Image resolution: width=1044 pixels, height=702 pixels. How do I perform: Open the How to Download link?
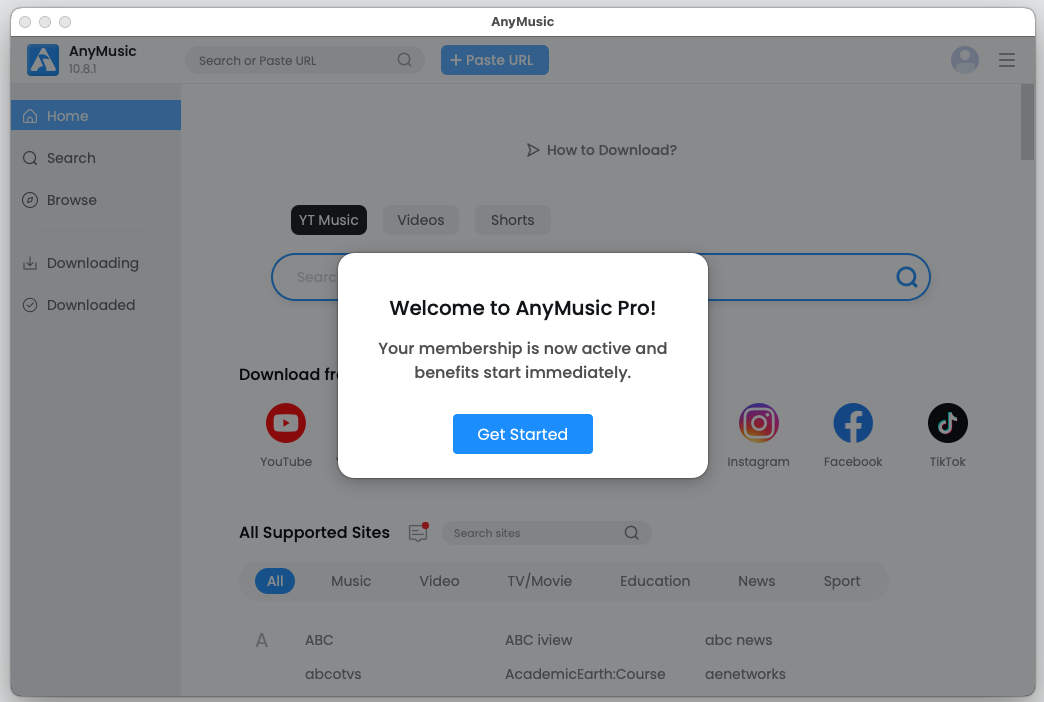601,150
